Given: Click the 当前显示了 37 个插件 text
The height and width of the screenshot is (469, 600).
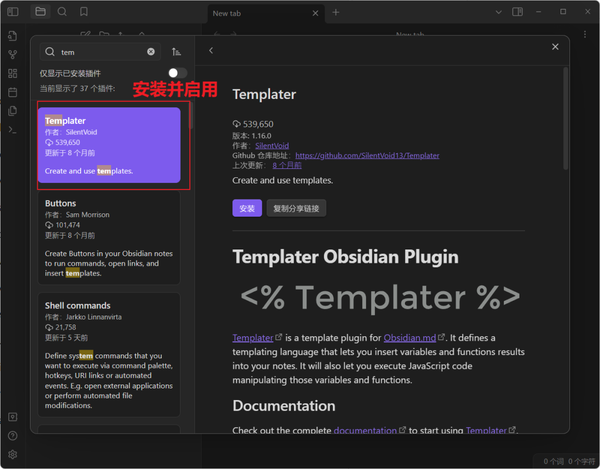Looking at the screenshot, I should (x=77, y=88).
